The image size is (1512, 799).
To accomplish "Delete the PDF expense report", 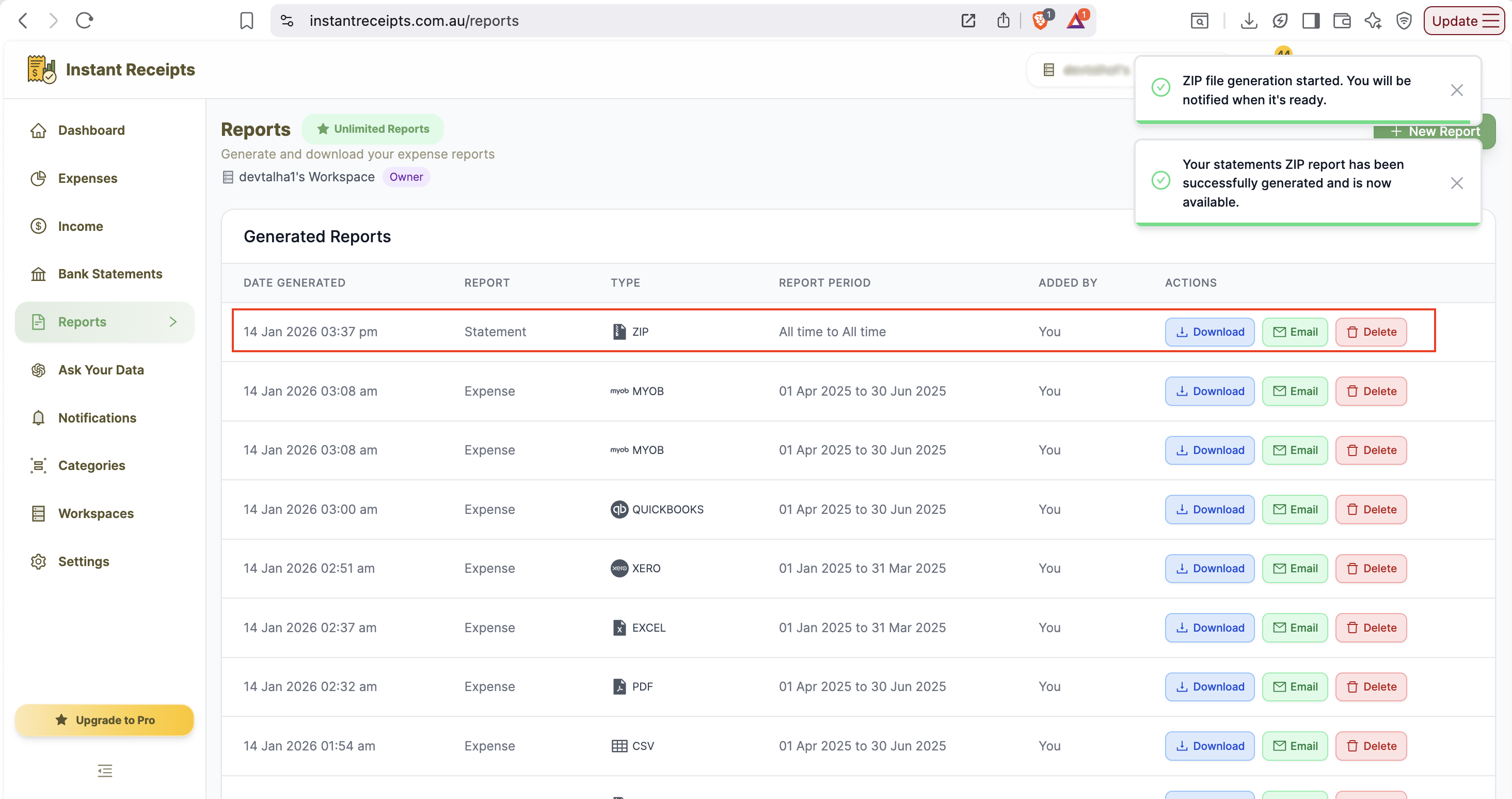I will [x=1371, y=687].
